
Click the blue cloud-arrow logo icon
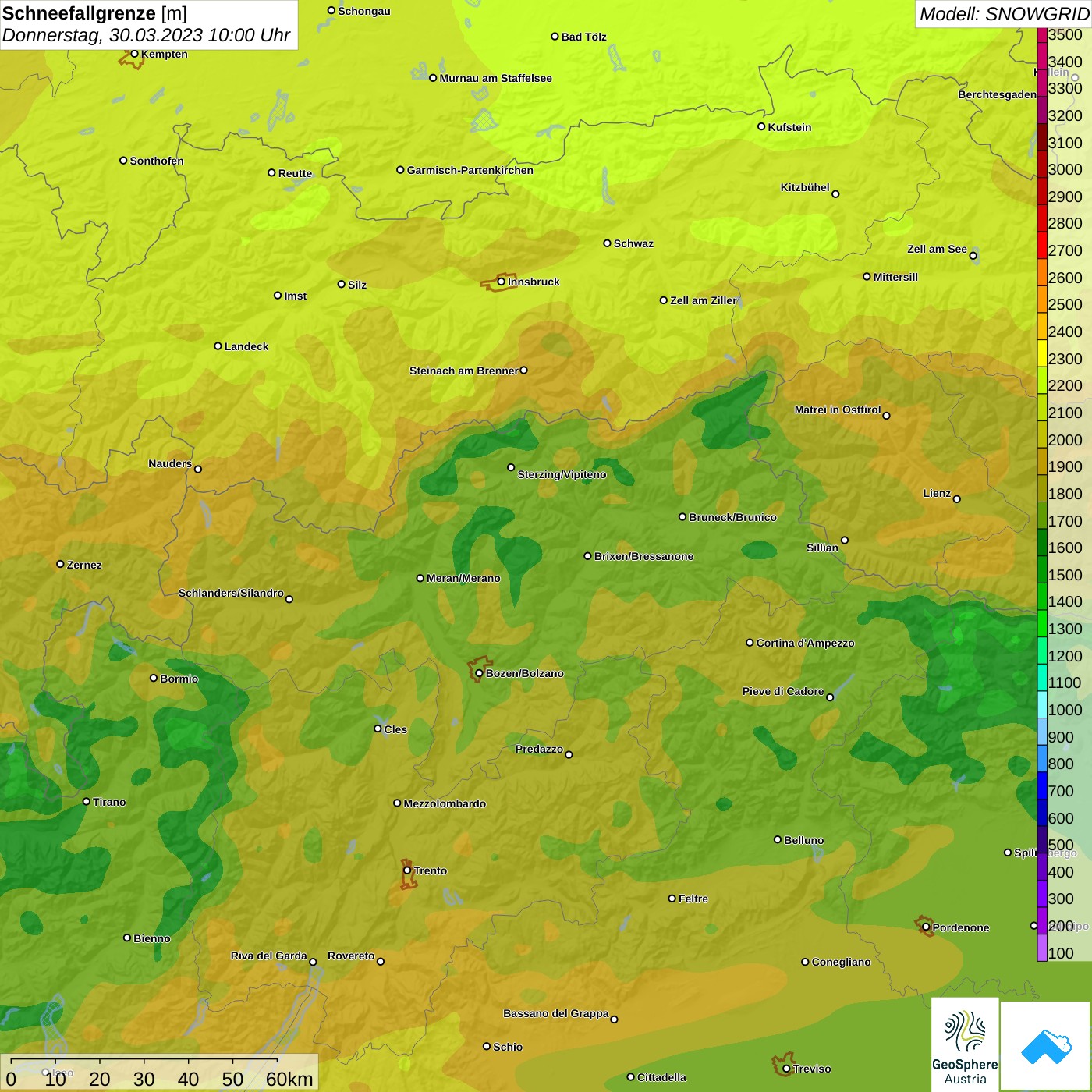point(1046,1046)
